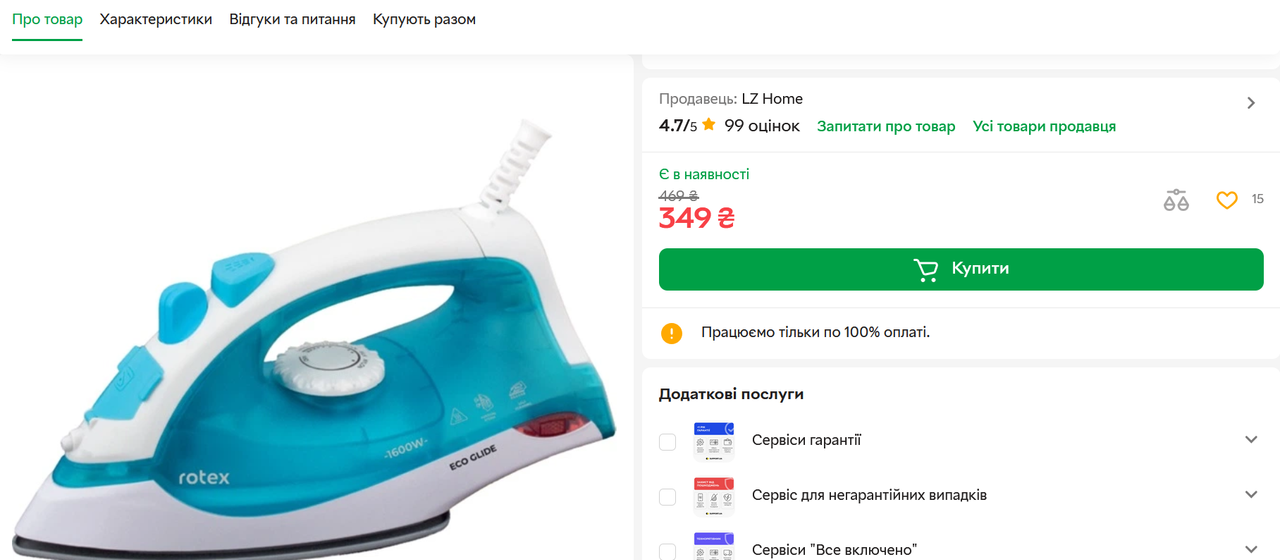1280x560 pixels.
Task: Open seller LZ Home details arrow
Action: [x=1251, y=103]
